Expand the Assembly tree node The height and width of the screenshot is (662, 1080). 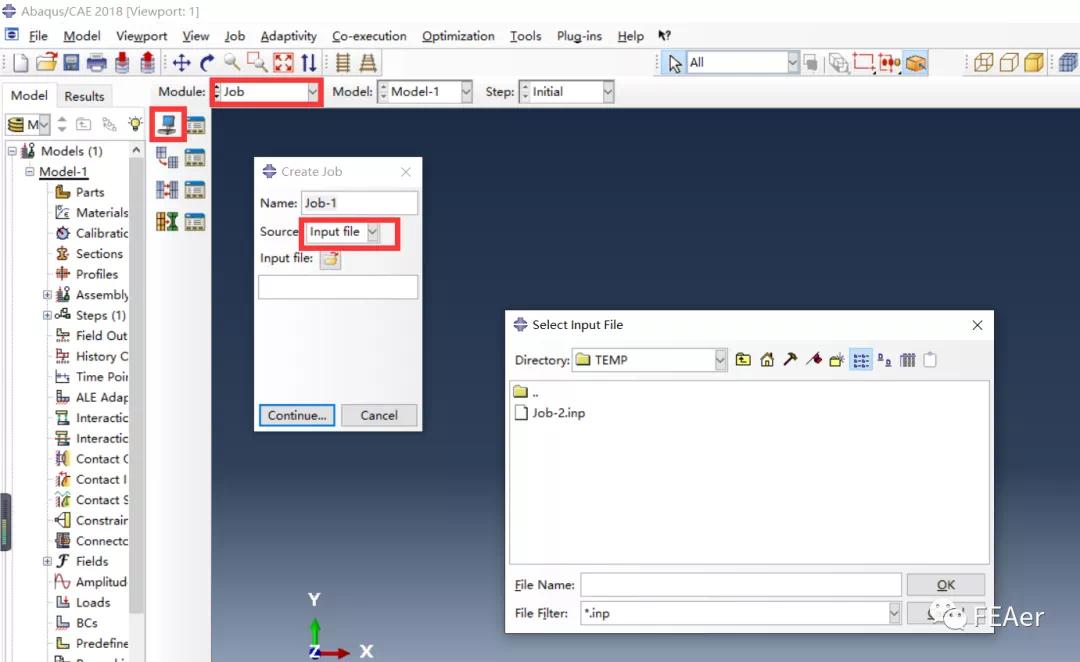(x=47, y=295)
